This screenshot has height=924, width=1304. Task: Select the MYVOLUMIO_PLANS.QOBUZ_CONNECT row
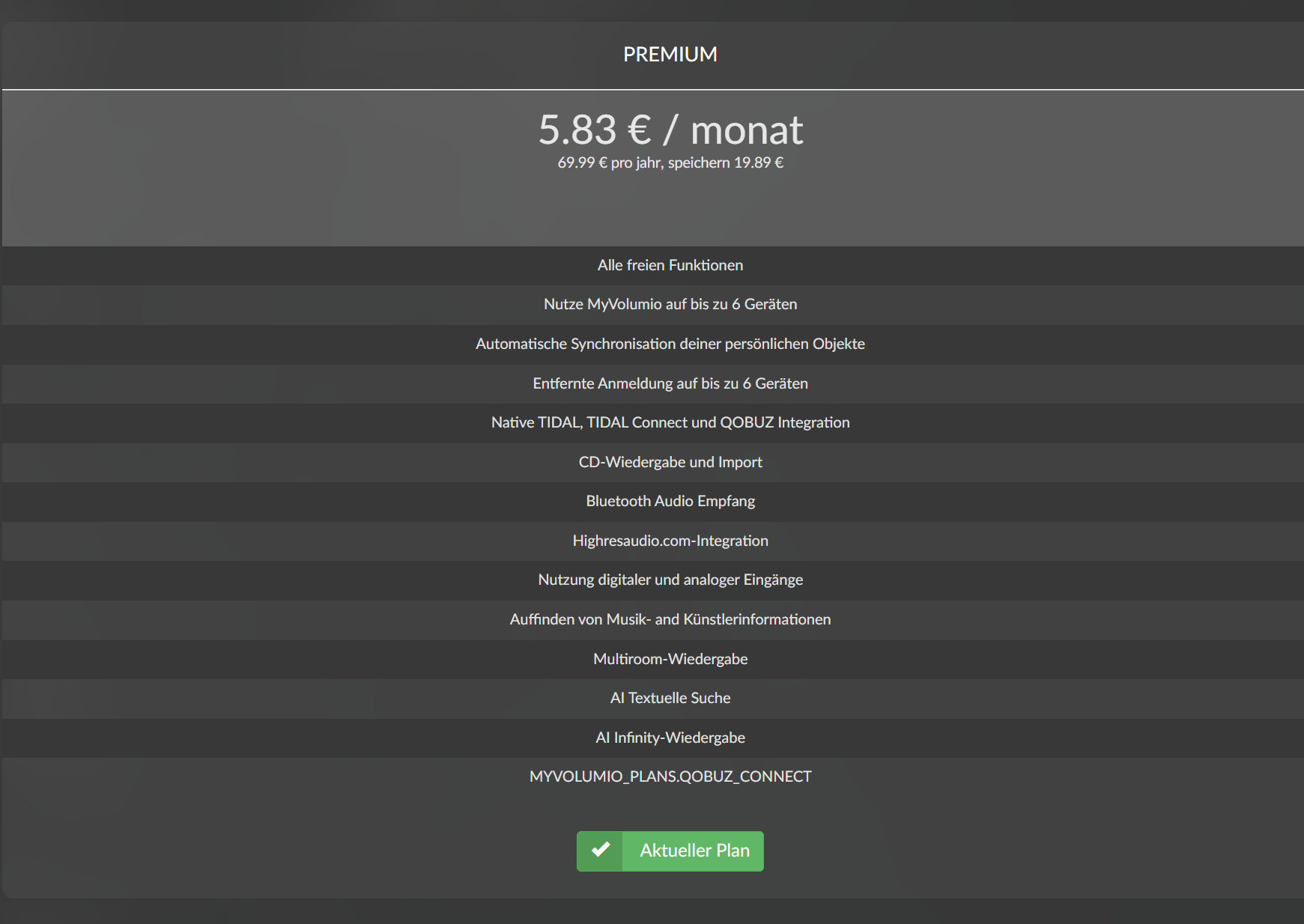pos(653,777)
